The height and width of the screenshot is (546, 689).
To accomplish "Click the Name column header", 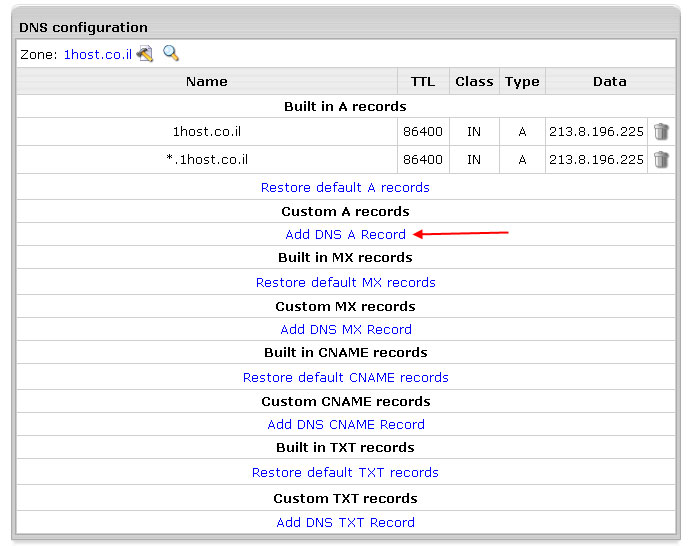I will pyautogui.click(x=207, y=82).
